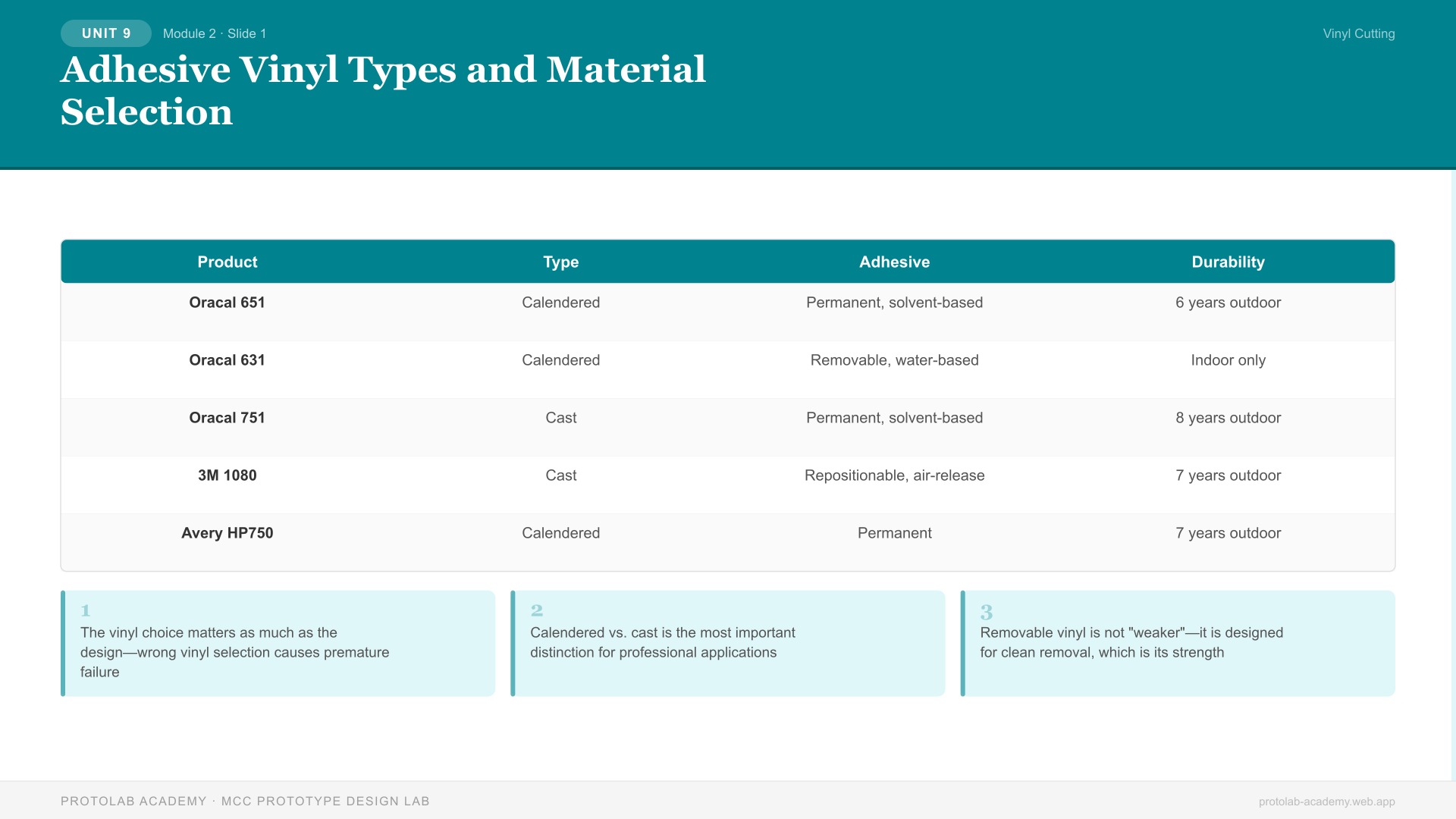Click note card 2 about calendered vs. cast
Viewport: 1456px width, 819px height.
click(727, 642)
